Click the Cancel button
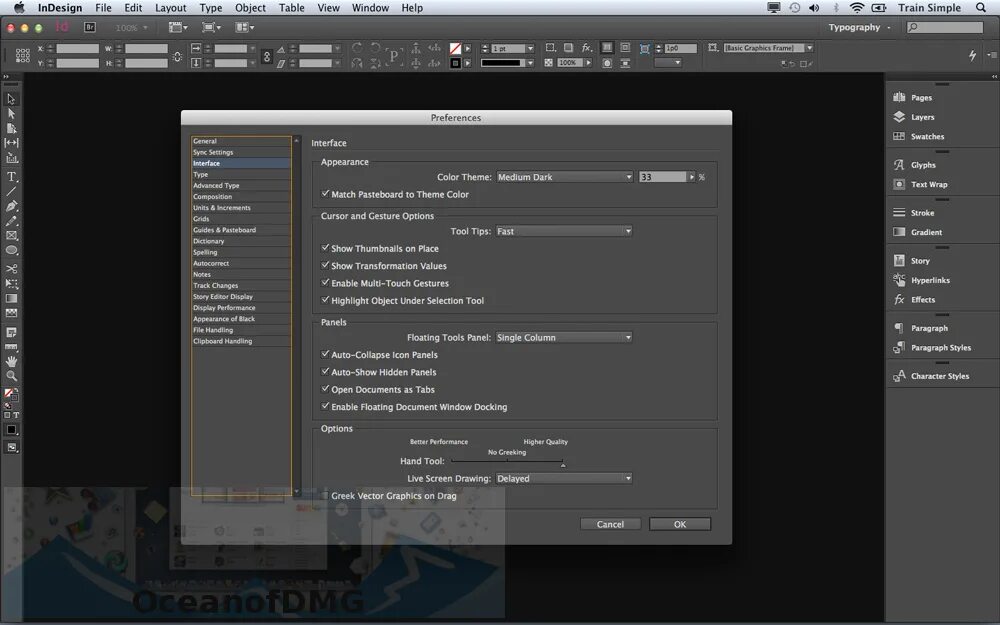This screenshot has height=625, width=1000. tap(610, 524)
